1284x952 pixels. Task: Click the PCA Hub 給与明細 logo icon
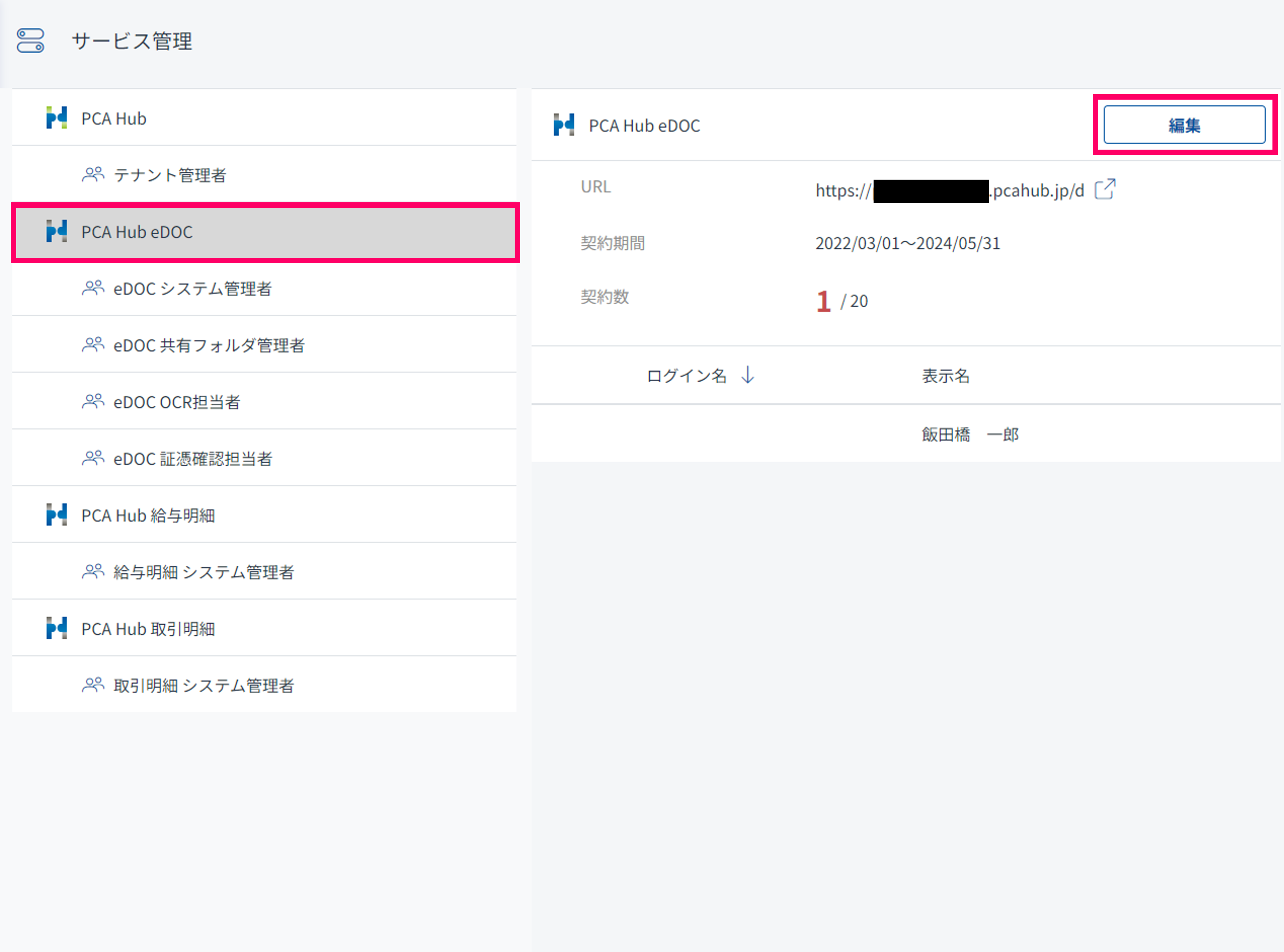click(57, 515)
